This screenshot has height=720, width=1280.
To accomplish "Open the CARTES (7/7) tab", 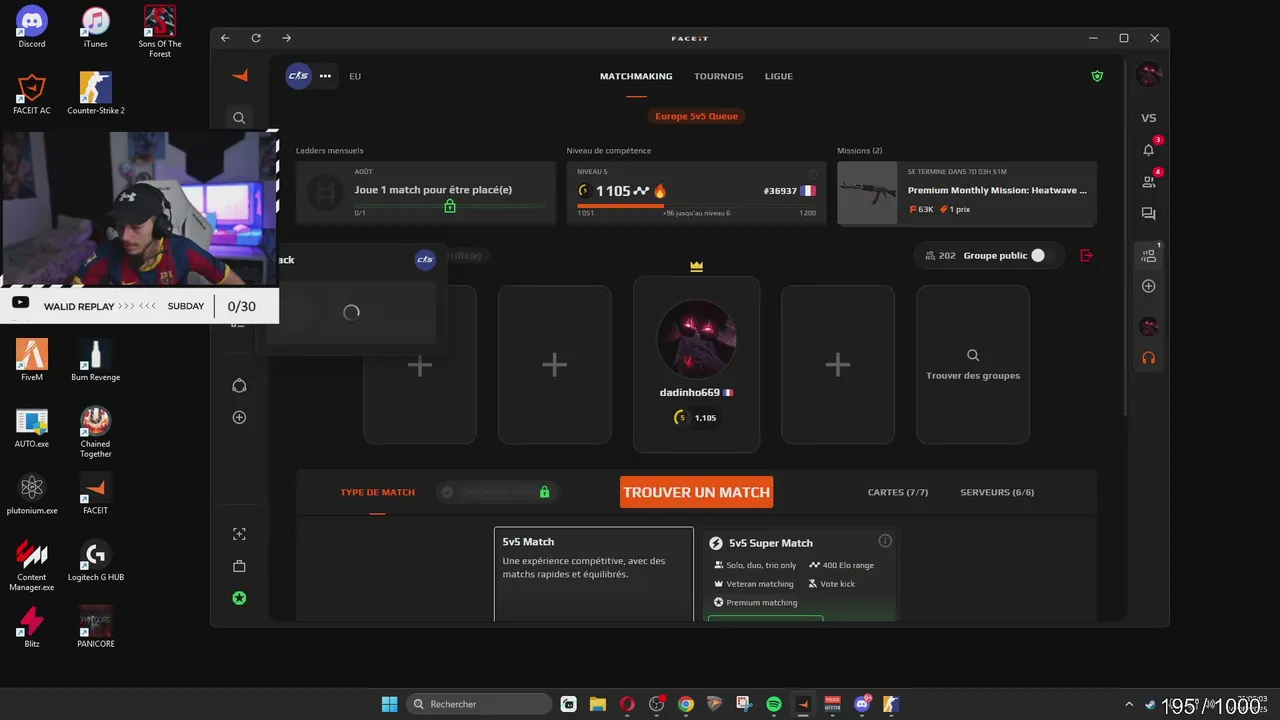I will (898, 492).
